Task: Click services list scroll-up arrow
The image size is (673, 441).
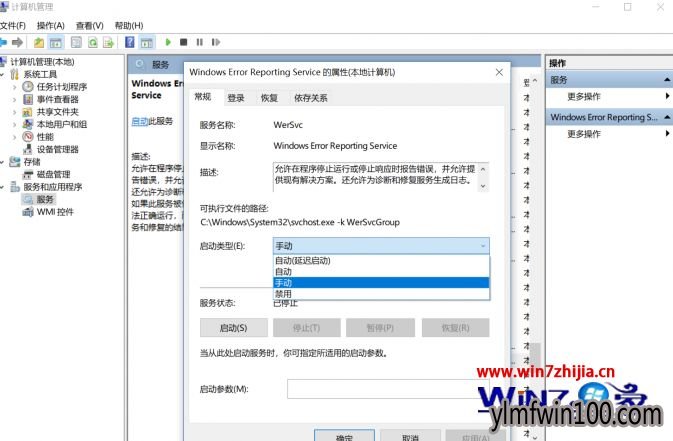Action: click(x=535, y=81)
